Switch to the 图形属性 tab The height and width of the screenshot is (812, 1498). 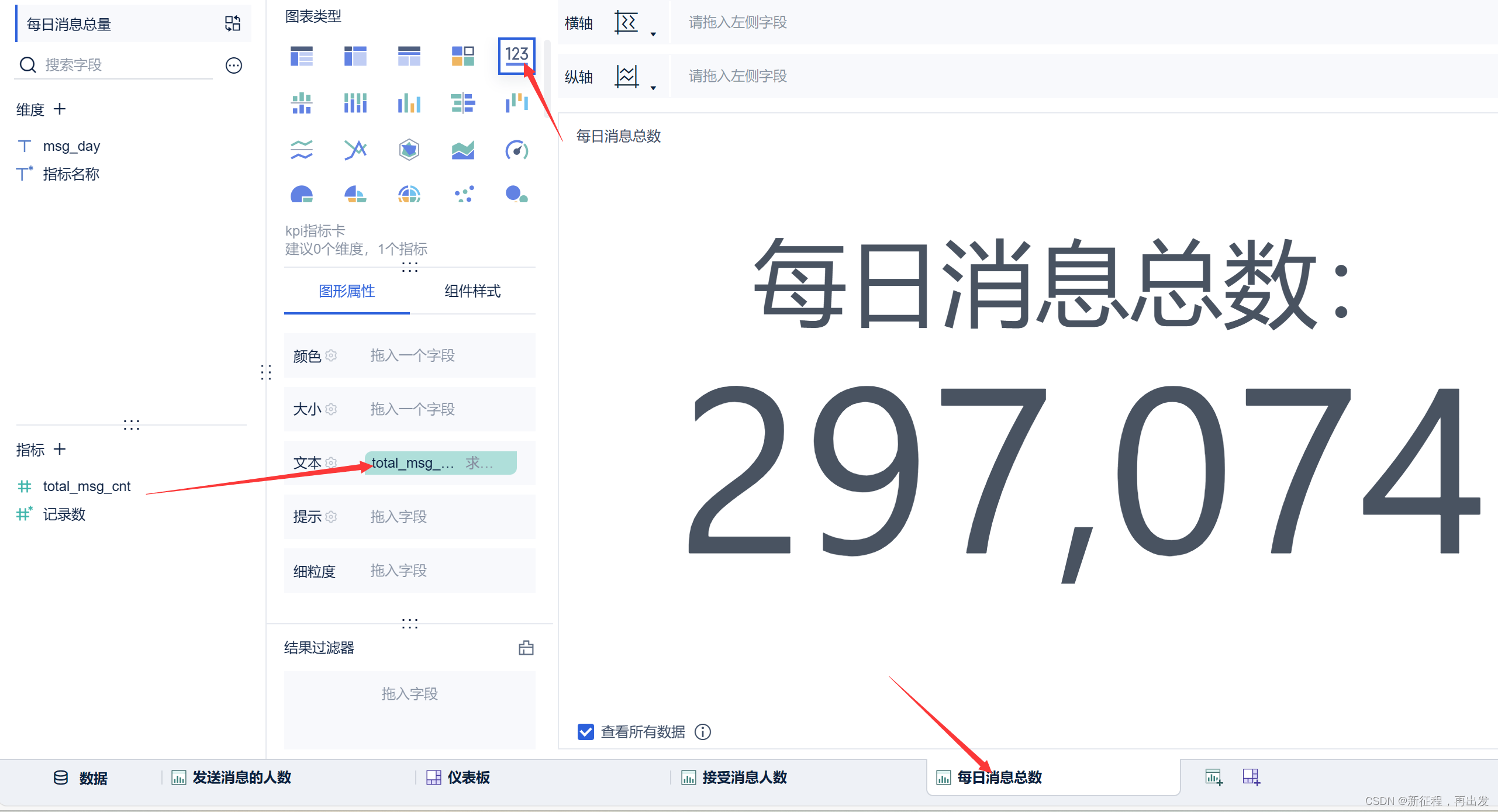pos(347,291)
